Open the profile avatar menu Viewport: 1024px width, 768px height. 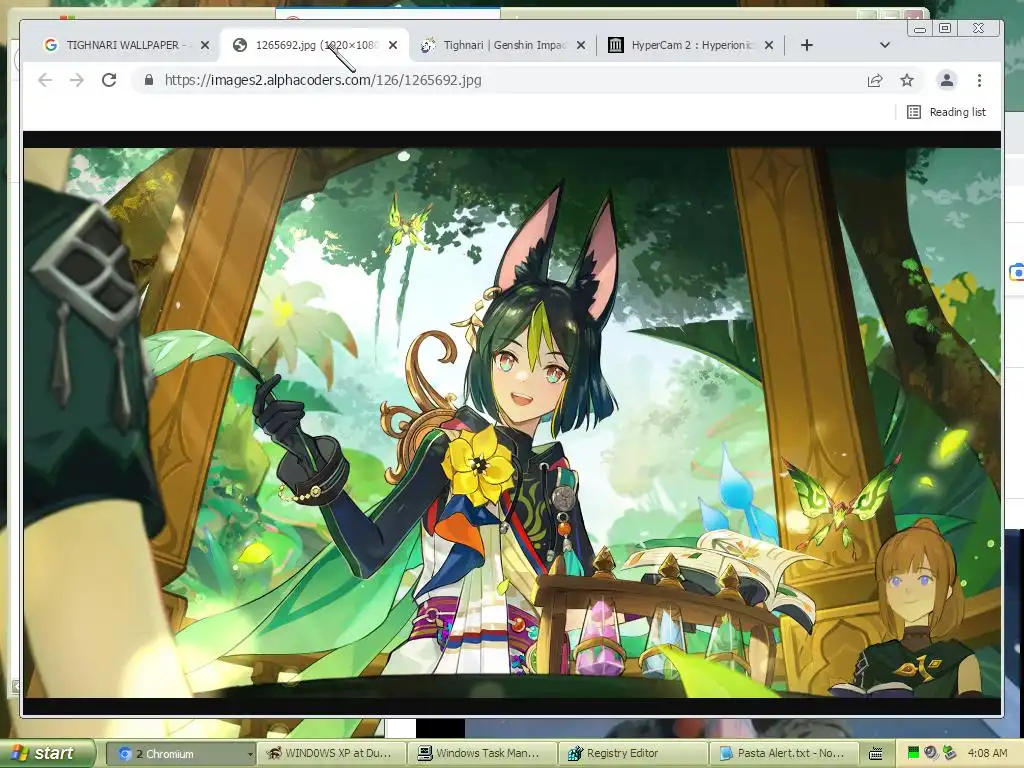(x=946, y=80)
